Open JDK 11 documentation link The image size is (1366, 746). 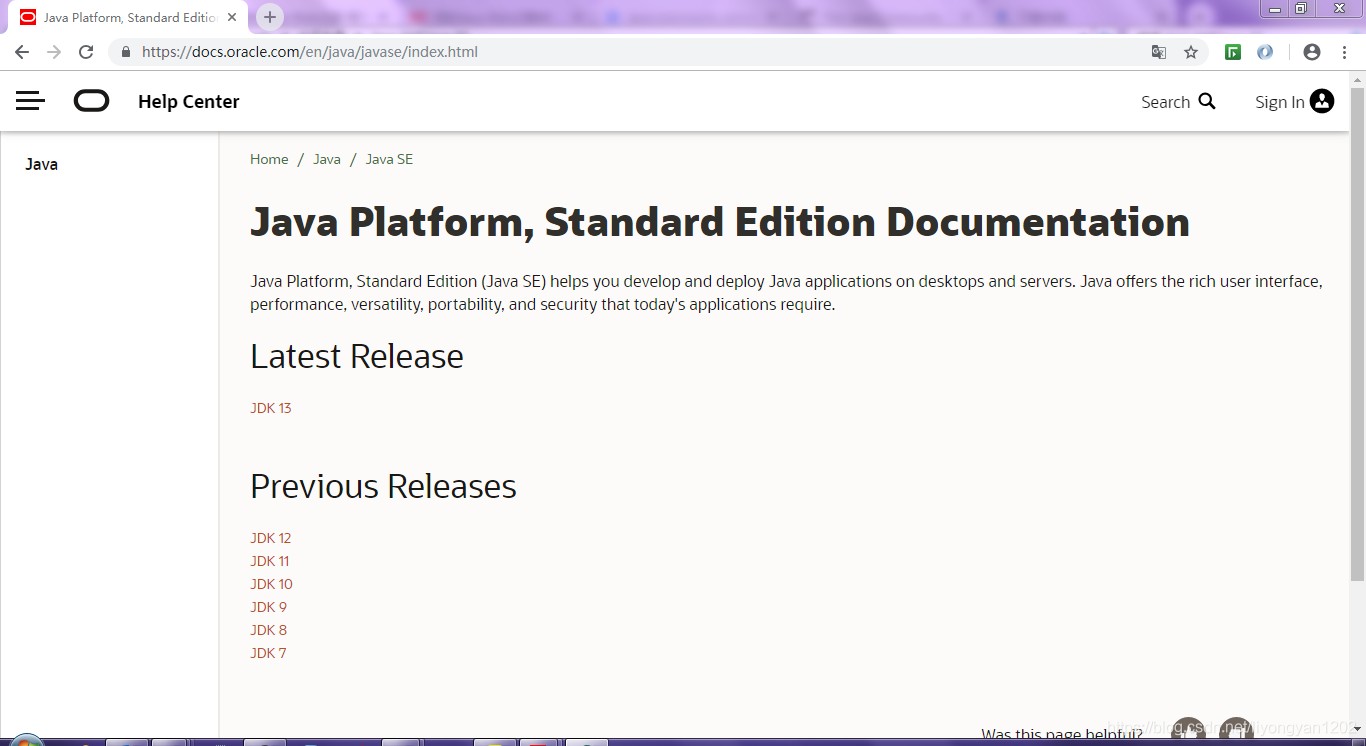click(270, 561)
